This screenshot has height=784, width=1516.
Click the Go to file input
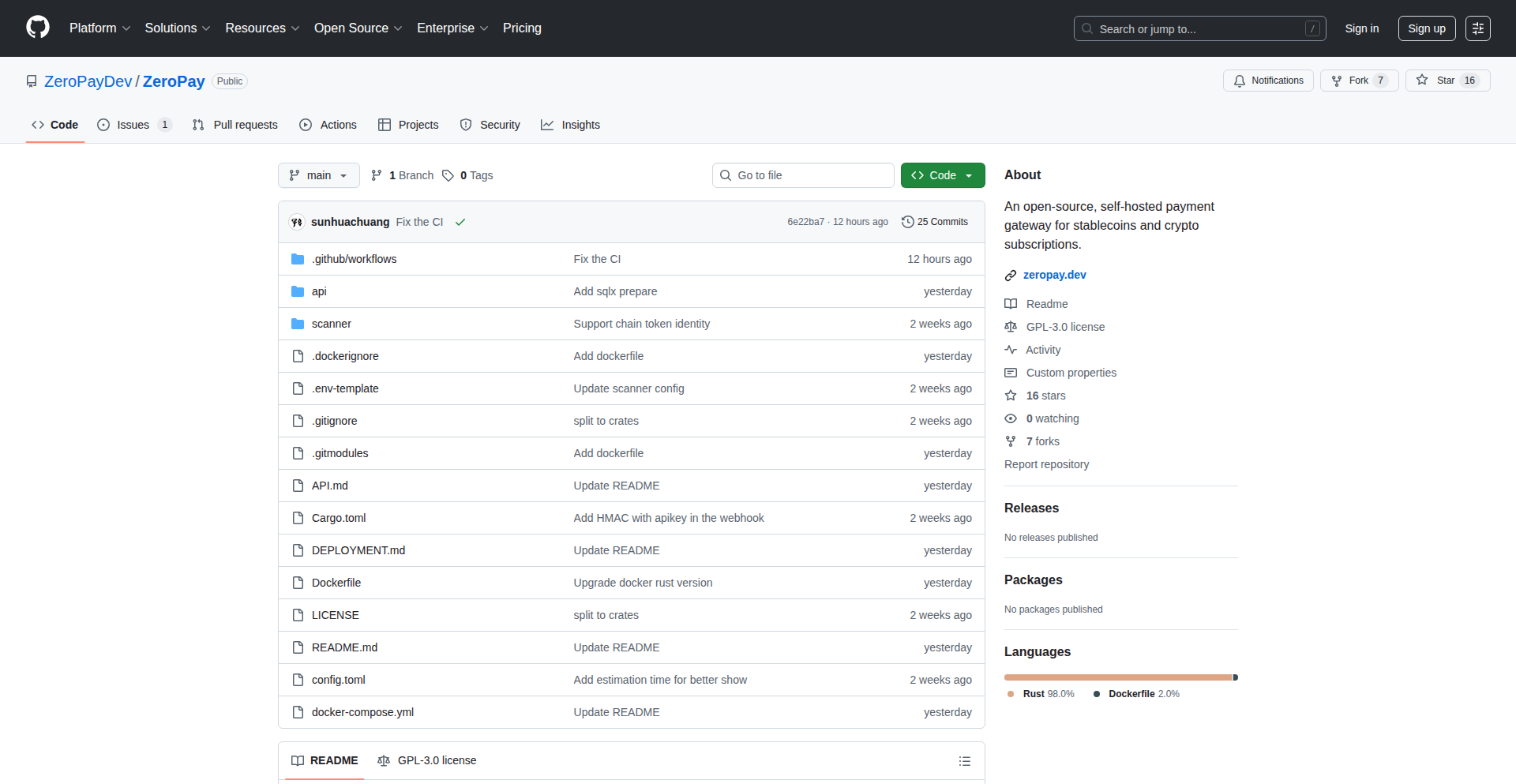pyautogui.click(x=803, y=175)
